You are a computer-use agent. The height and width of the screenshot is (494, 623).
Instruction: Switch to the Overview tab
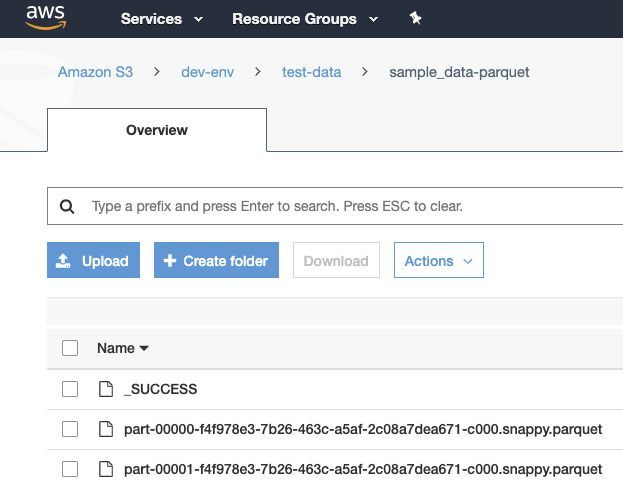click(x=156, y=130)
